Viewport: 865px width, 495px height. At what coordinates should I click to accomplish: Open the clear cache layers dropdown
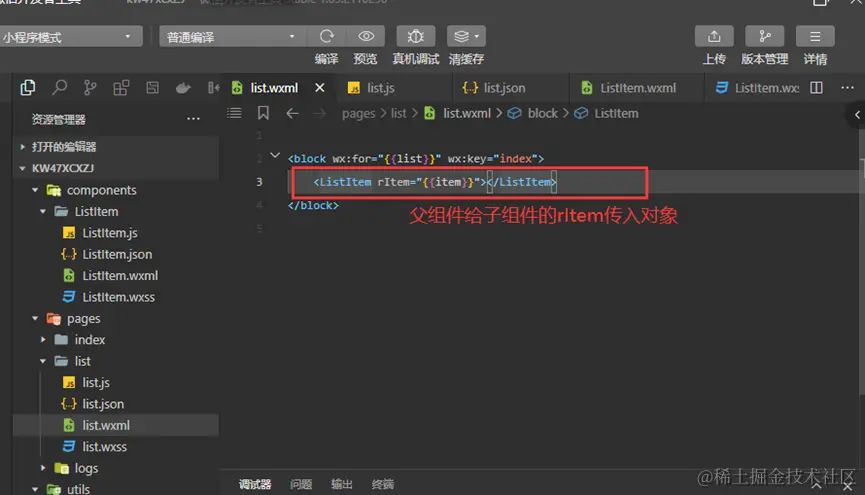tap(466, 36)
